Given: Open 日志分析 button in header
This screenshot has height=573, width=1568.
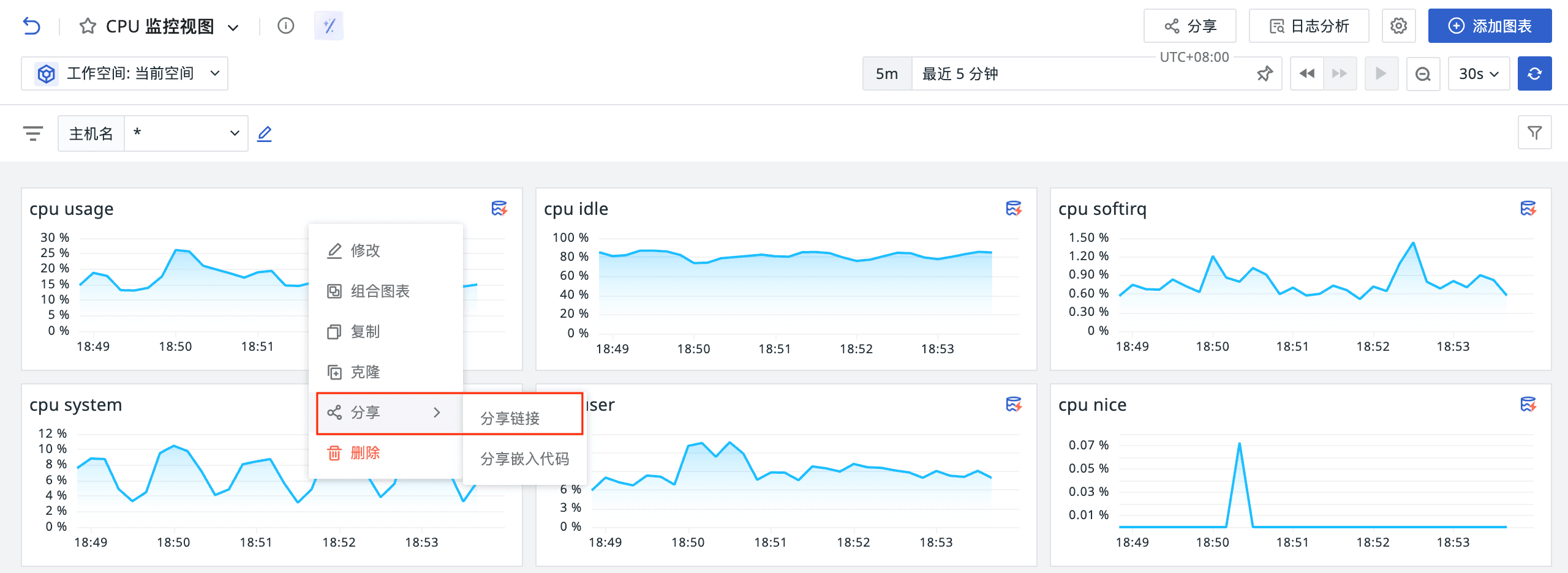Looking at the screenshot, I should [1309, 26].
